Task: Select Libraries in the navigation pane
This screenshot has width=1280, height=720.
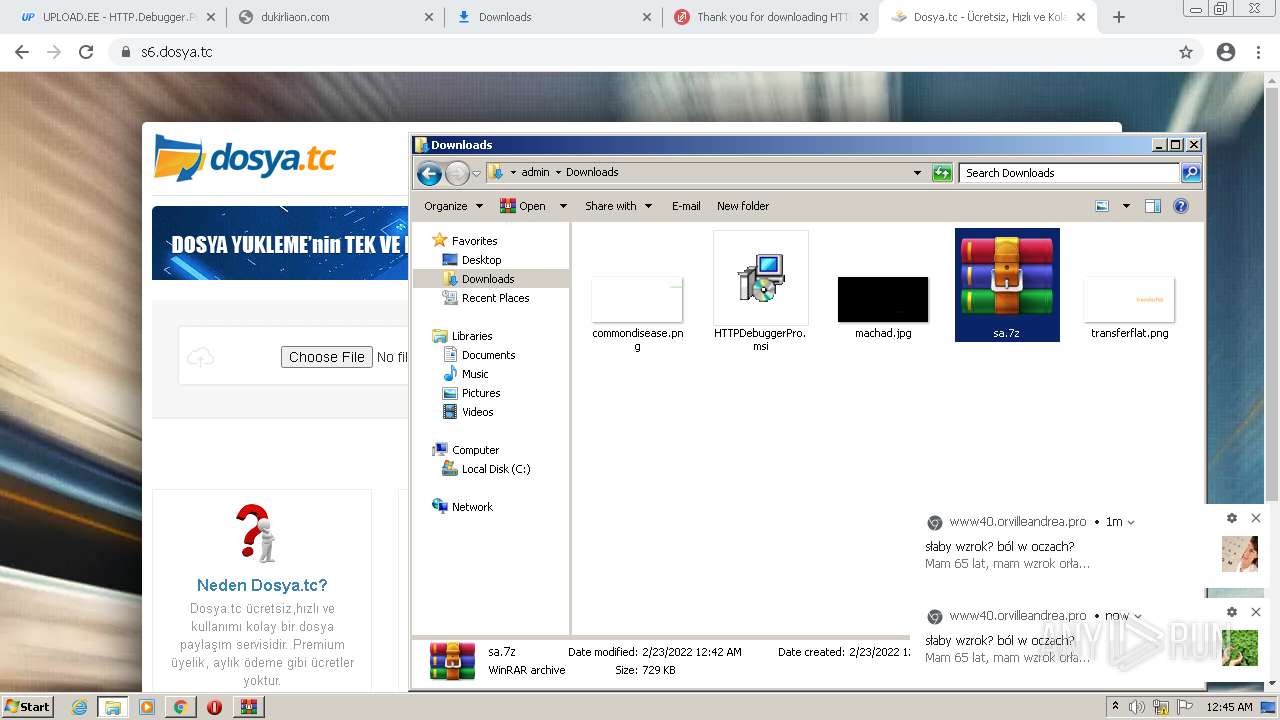Action: coord(472,336)
